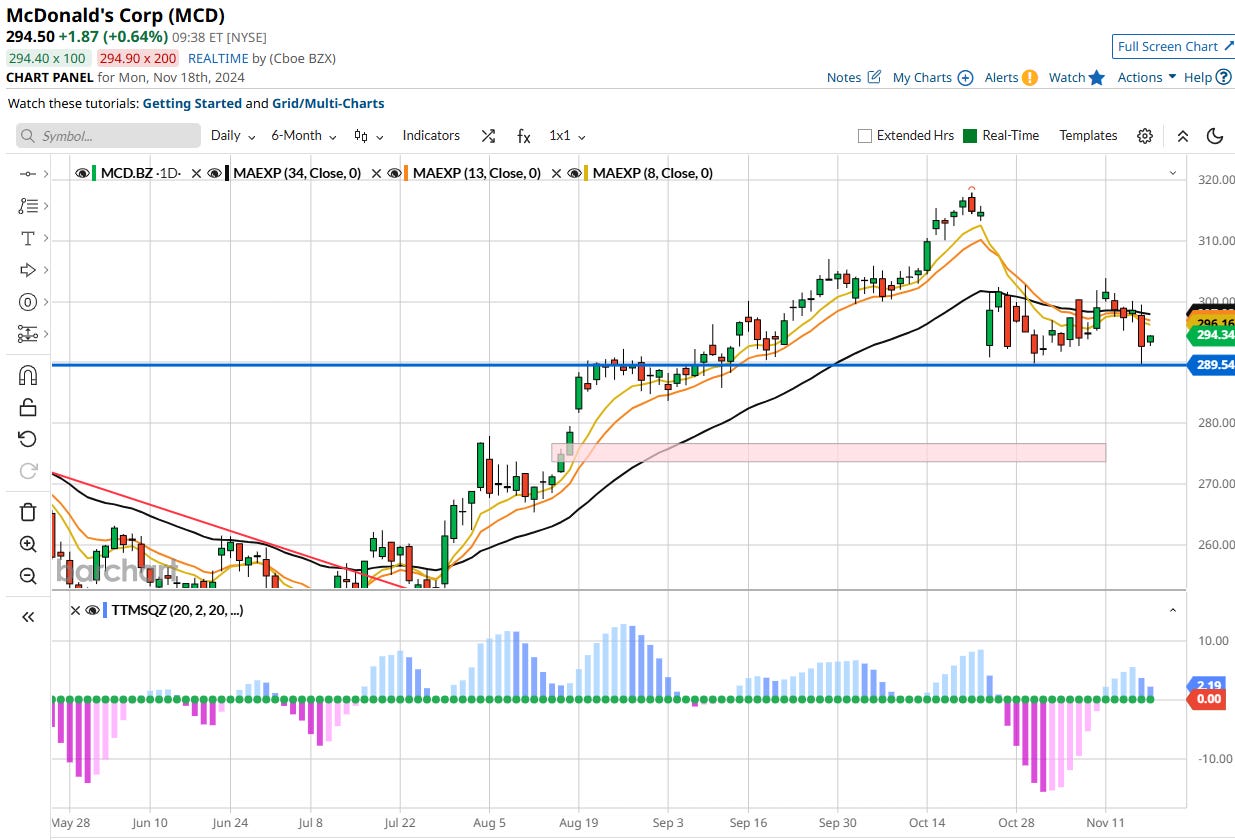Open the 1x1 grid layout dropdown
The image size is (1235, 840).
[x=568, y=135]
